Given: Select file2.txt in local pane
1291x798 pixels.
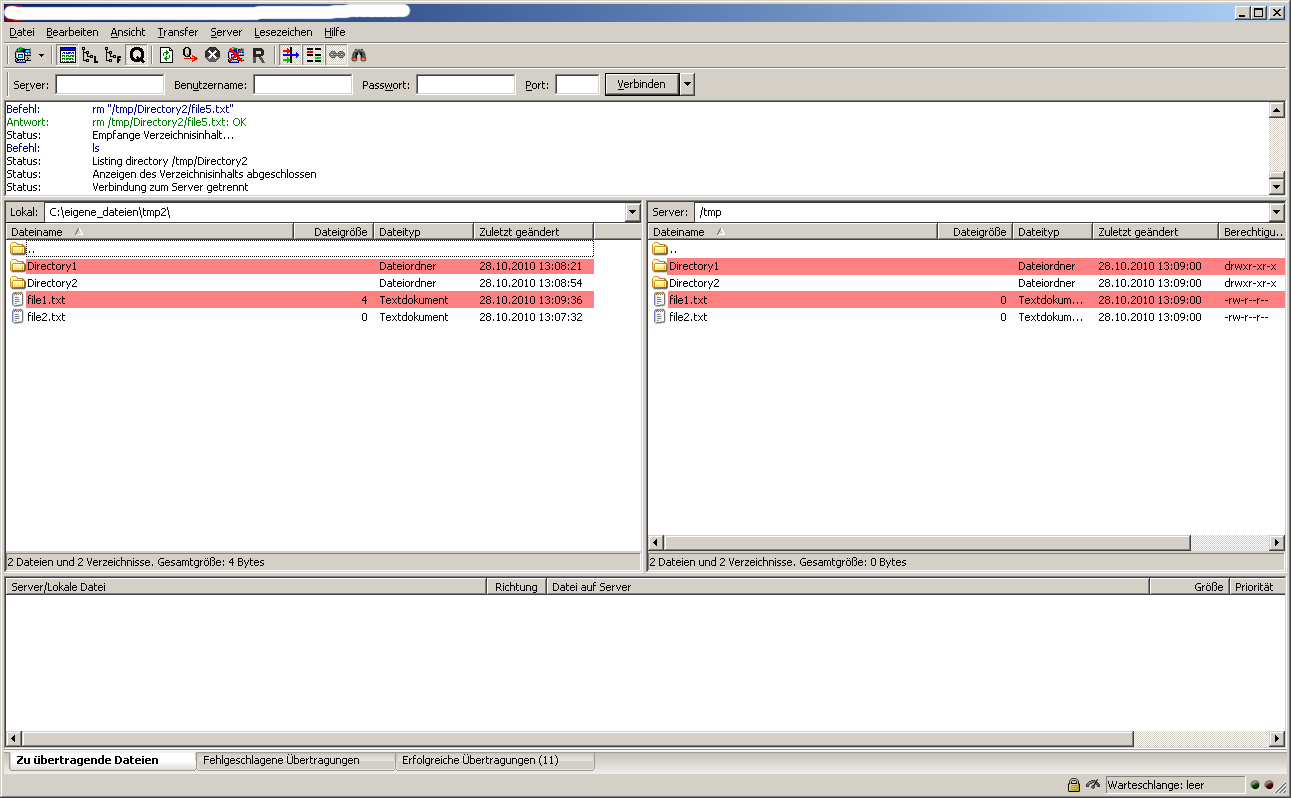Looking at the screenshot, I should 300,317.
